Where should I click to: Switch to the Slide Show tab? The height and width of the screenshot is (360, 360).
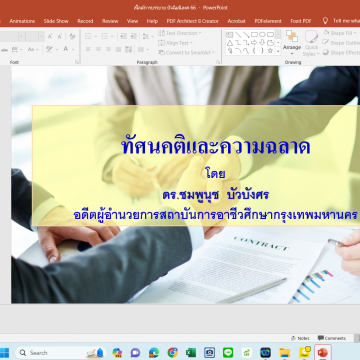tap(56, 21)
